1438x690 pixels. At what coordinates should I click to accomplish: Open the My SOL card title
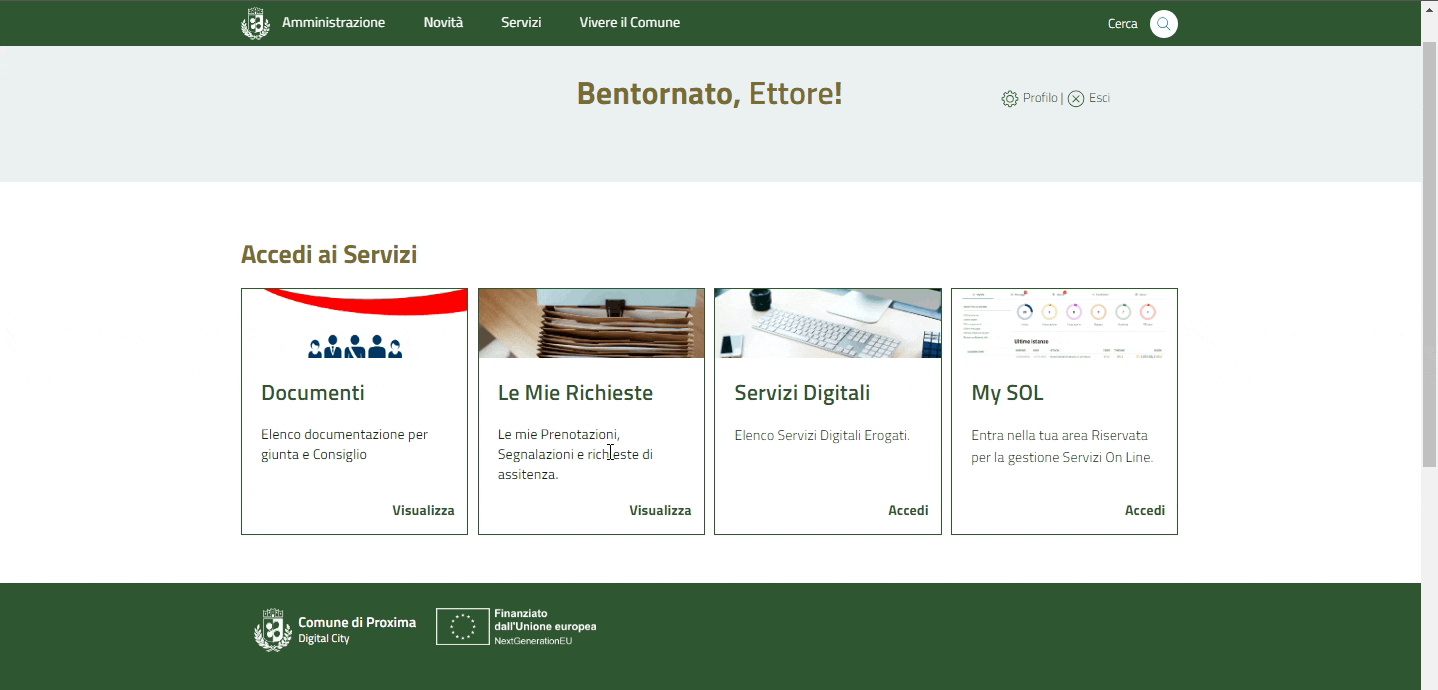click(x=1007, y=393)
